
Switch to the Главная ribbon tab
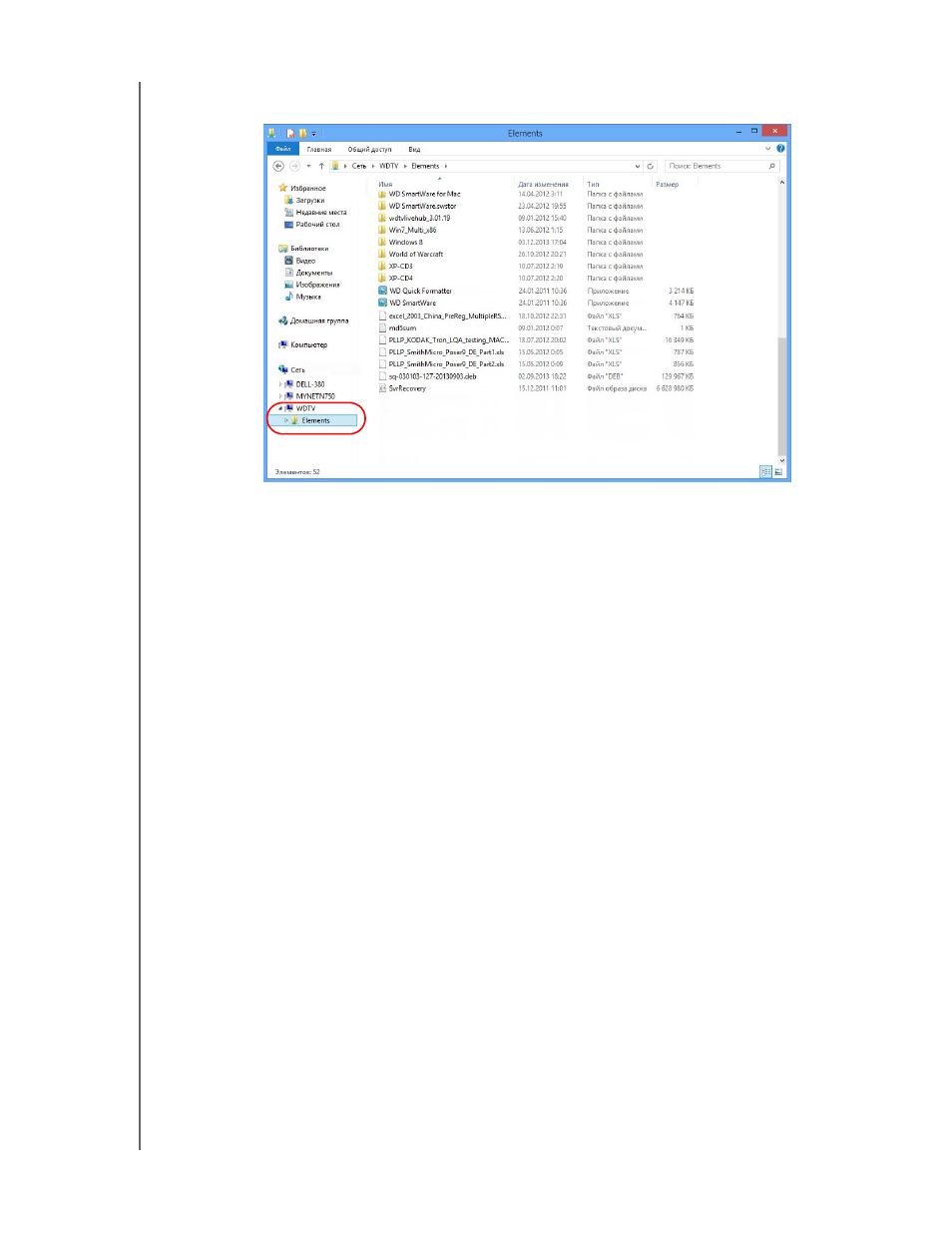[x=319, y=149]
